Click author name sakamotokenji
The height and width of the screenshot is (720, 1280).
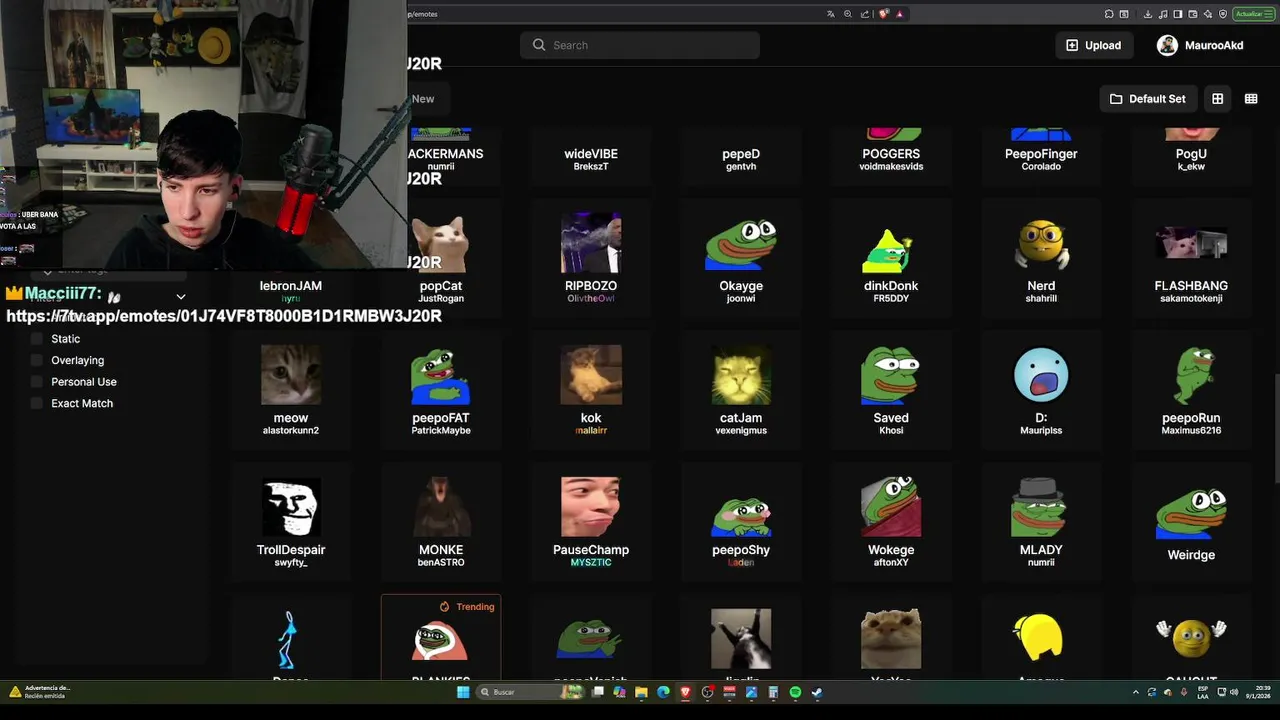1191,299
